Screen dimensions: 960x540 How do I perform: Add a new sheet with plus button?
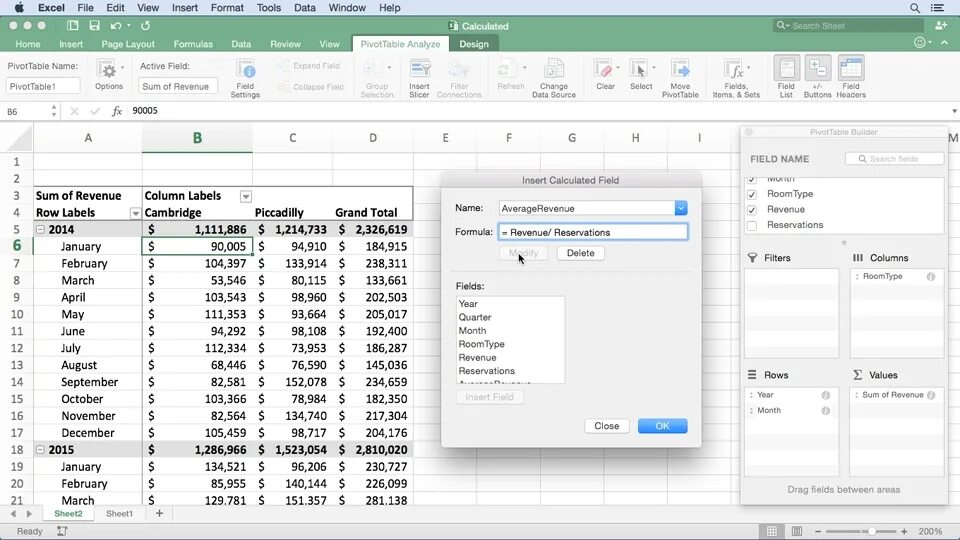[159, 513]
